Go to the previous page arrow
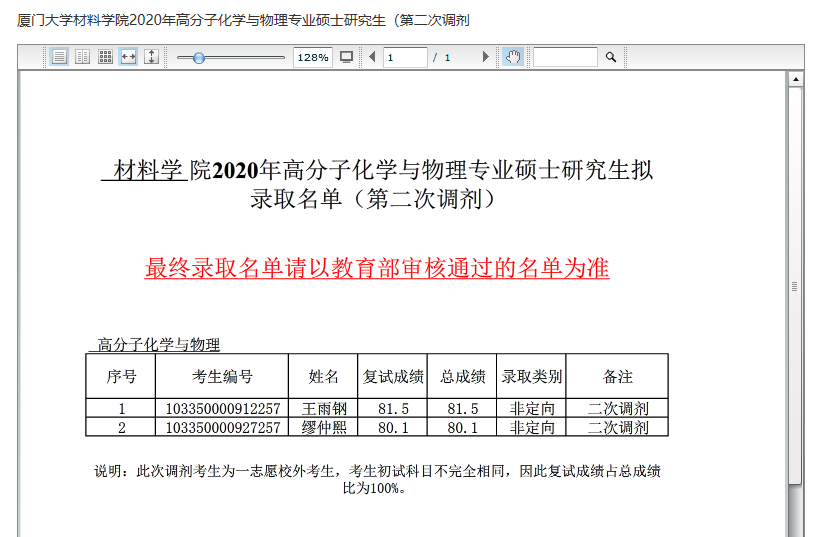 pos(372,57)
